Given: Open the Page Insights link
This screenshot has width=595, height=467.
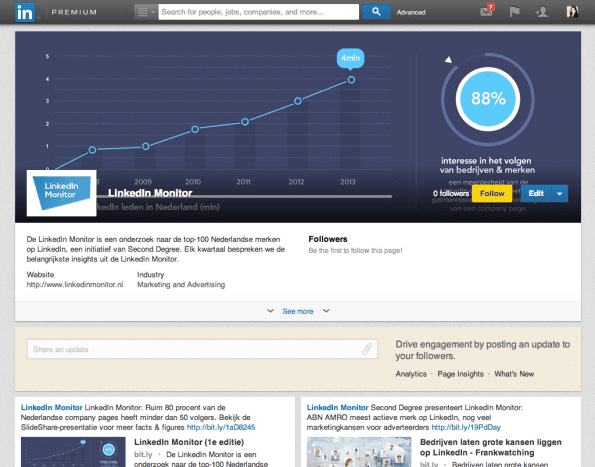Looking at the screenshot, I should (460, 374).
